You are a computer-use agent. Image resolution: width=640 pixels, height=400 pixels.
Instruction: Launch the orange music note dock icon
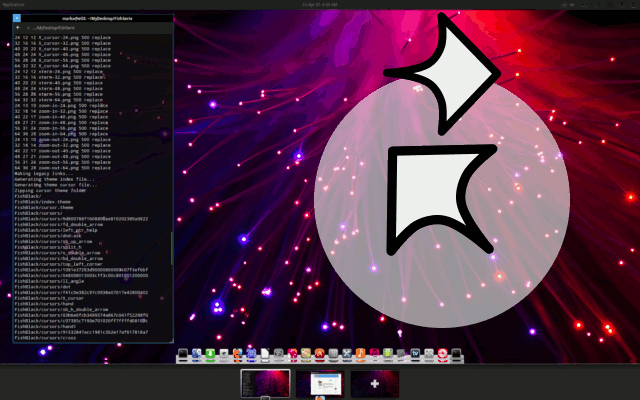360,354
